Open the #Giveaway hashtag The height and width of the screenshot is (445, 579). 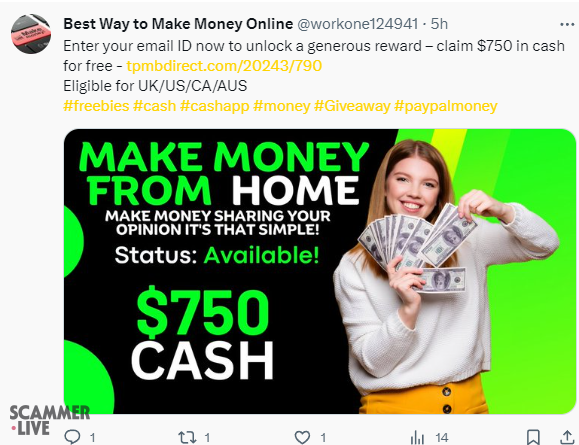pyautogui.click(x=352, y=106)
